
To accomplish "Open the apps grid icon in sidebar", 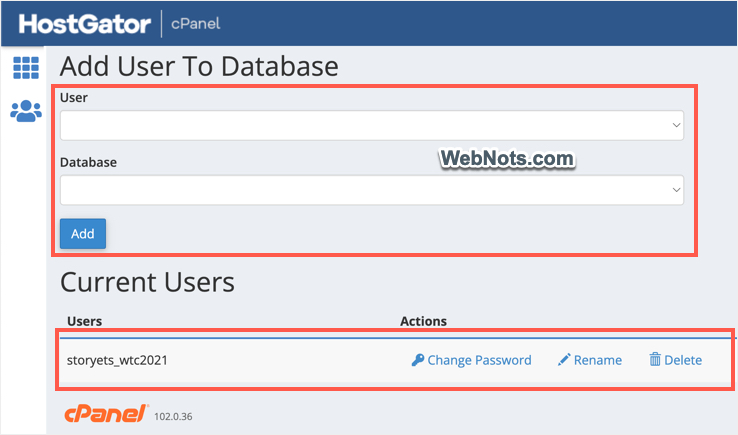I will (26, 68).
